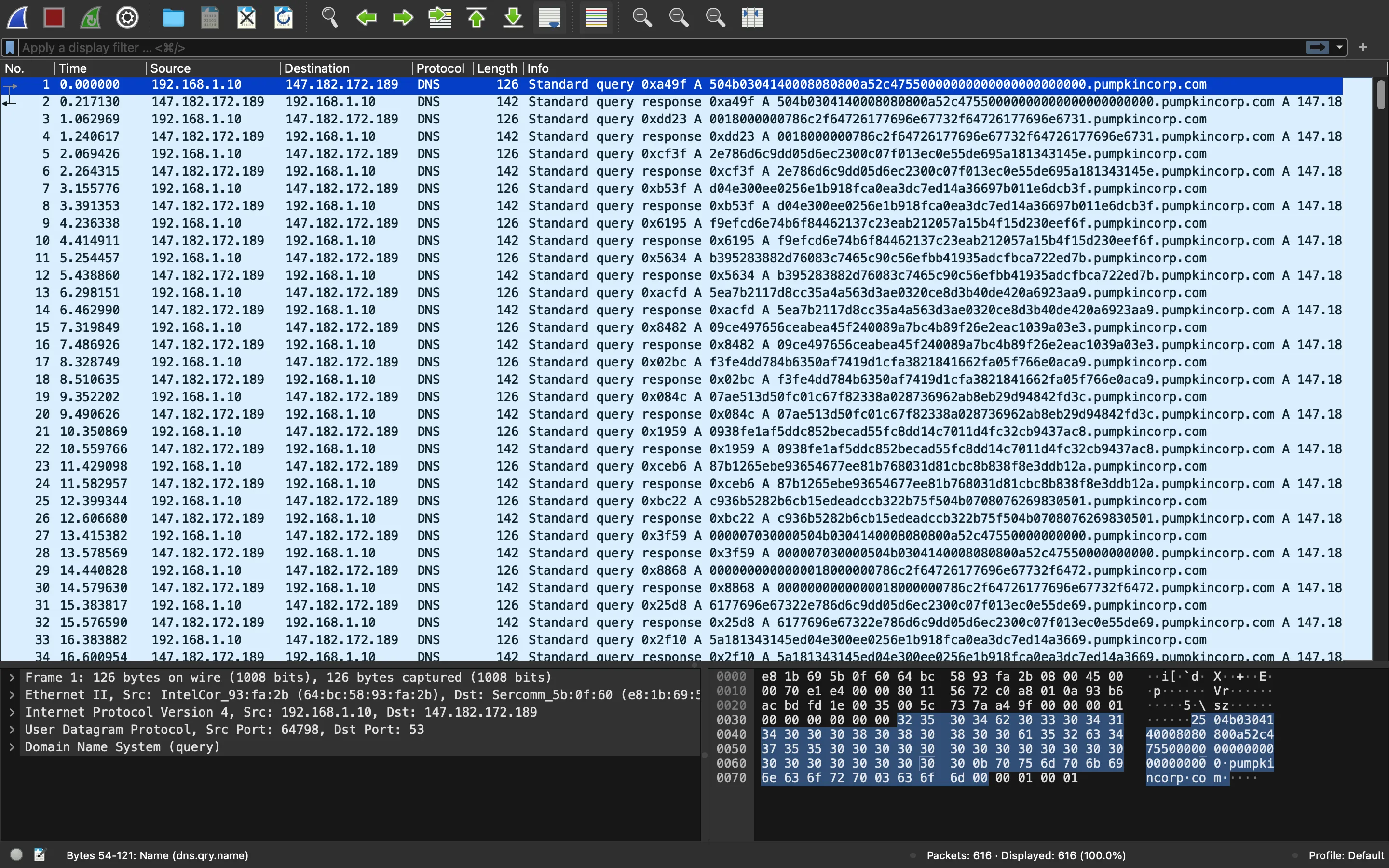The image size is (1389, 868).
Task: Select packet 2 query response 0xa49f
Action: [x=671, y=102]
